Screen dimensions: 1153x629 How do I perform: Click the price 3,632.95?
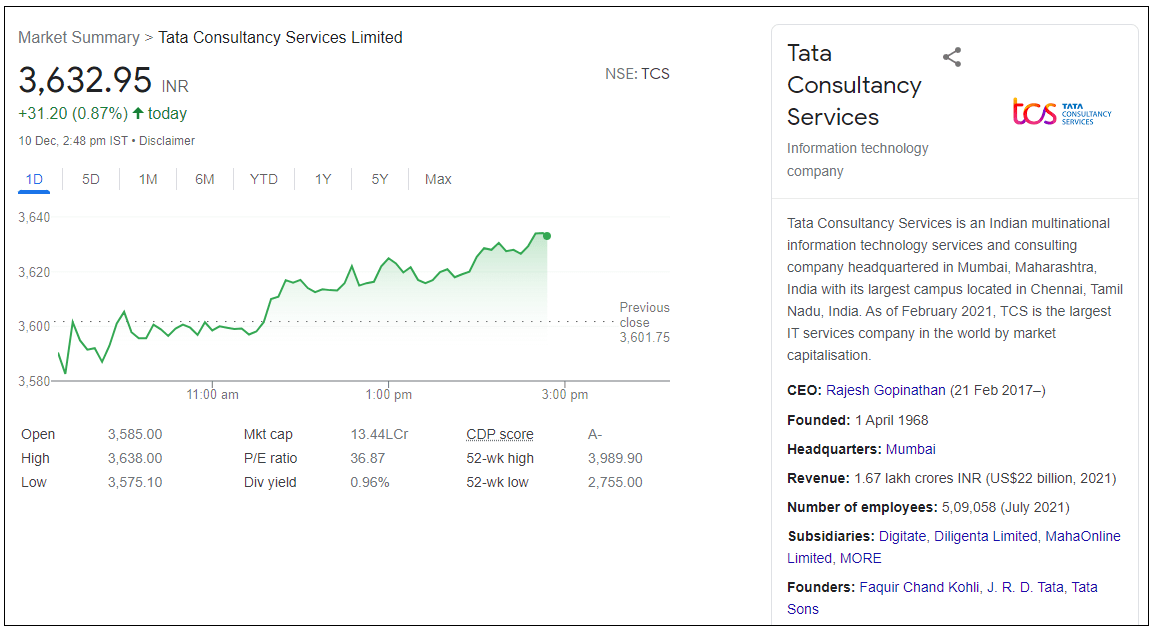[85, 80]
